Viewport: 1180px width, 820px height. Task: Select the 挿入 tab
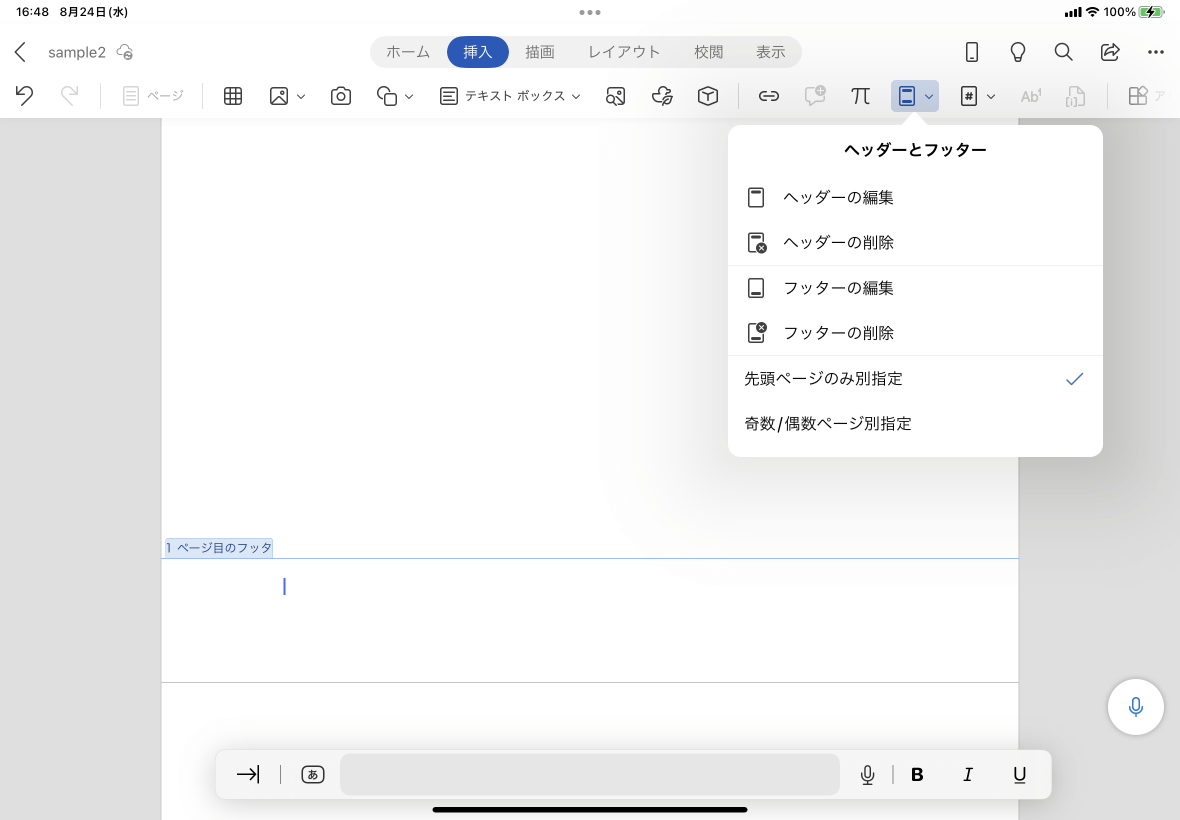478,52
